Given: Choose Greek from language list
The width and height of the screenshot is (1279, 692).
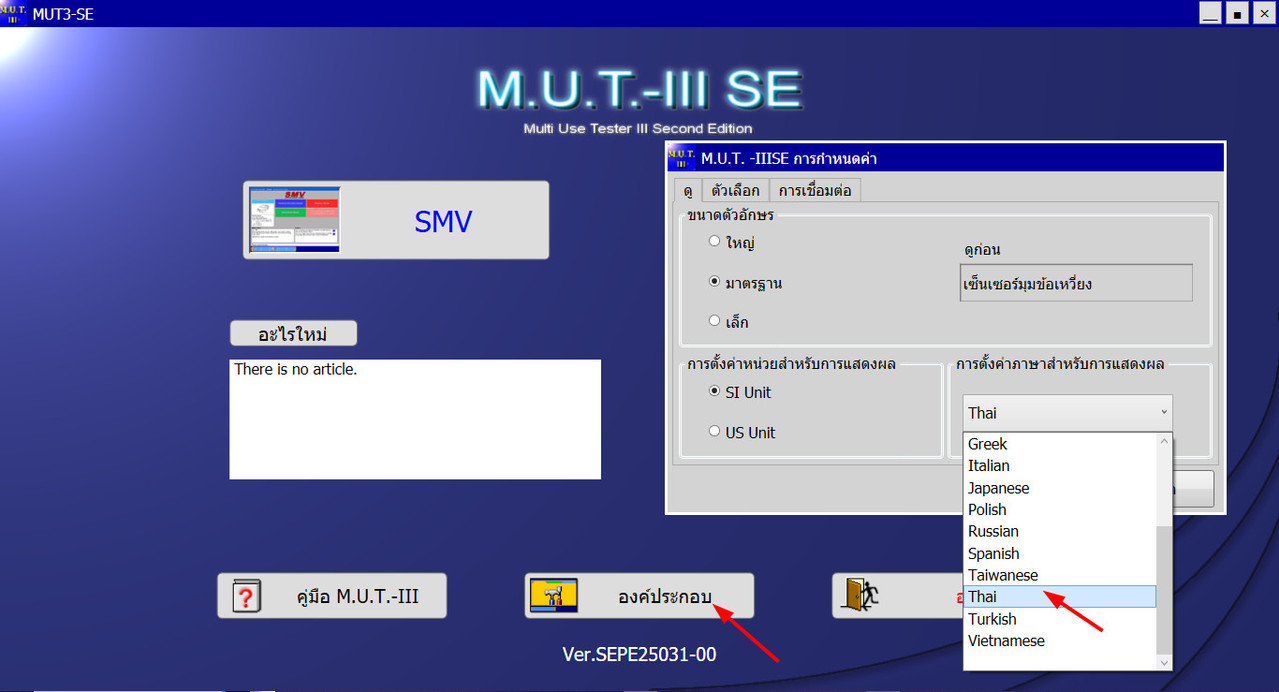Looking at the screenshot, I should 1059,444.
